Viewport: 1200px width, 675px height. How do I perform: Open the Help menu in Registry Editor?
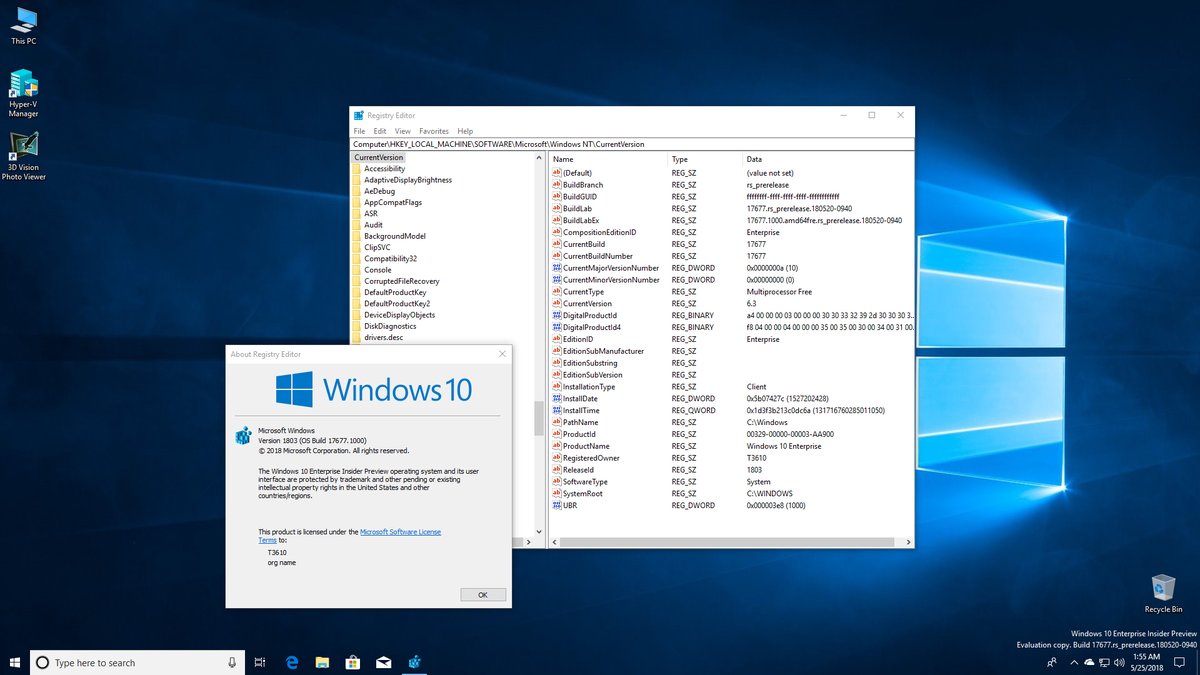coord(465,131)
